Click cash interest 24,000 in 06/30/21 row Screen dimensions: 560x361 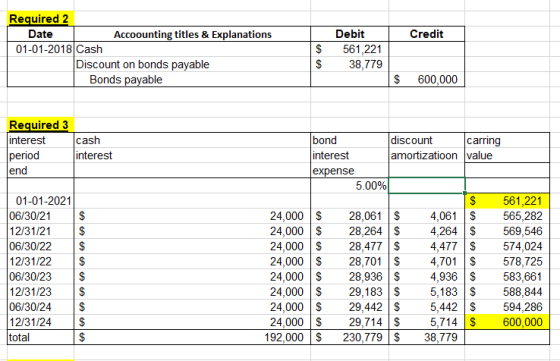[x=192, y=216]
